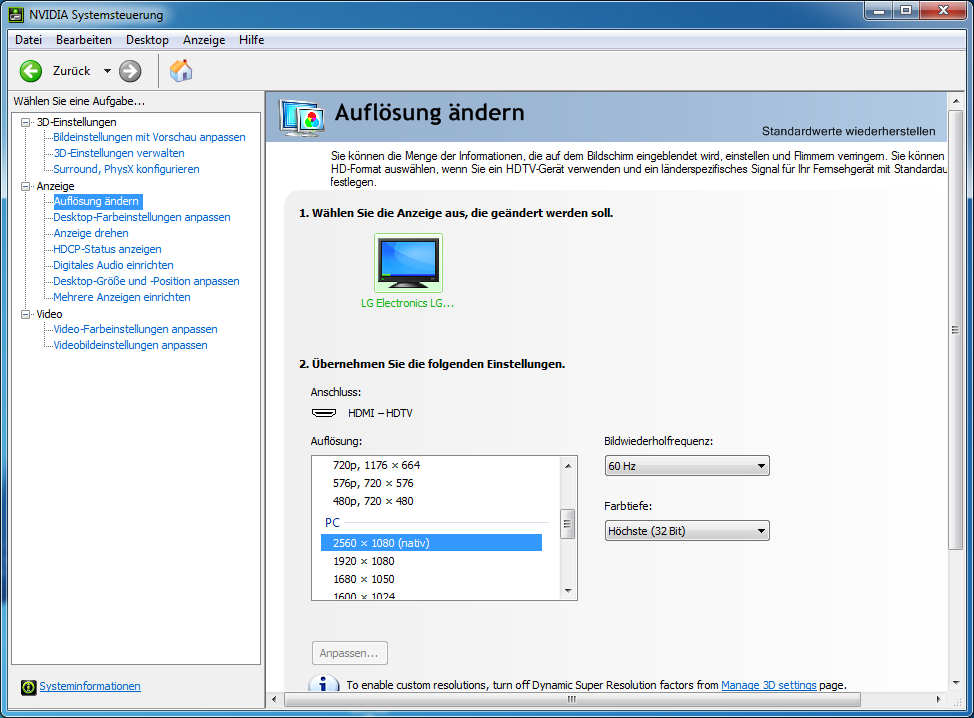Click the main panel vertical scrollbar thumb
The width and height of the screenshot is (974, 718).
point(955,330)
